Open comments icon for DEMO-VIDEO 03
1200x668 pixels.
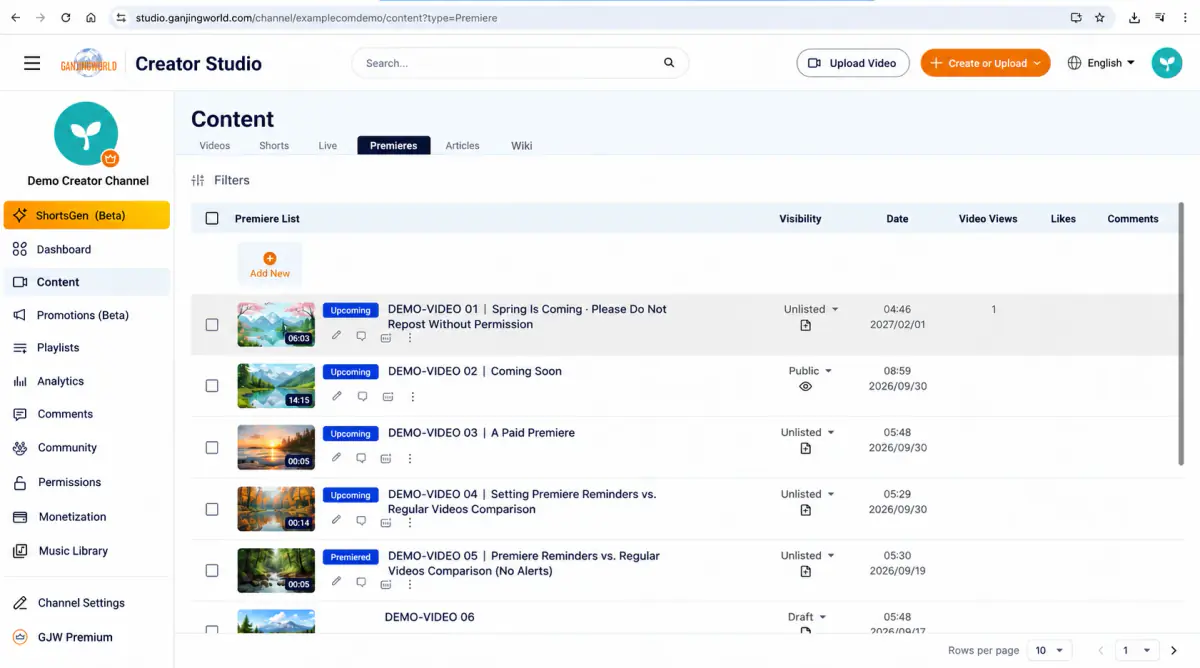(362, 458)
